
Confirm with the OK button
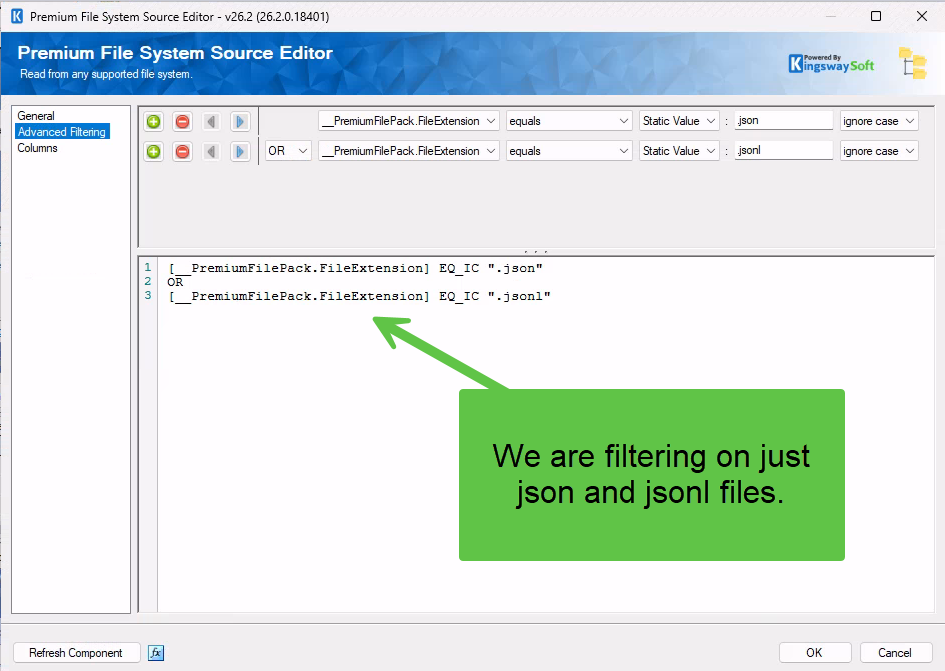[815, 652]
